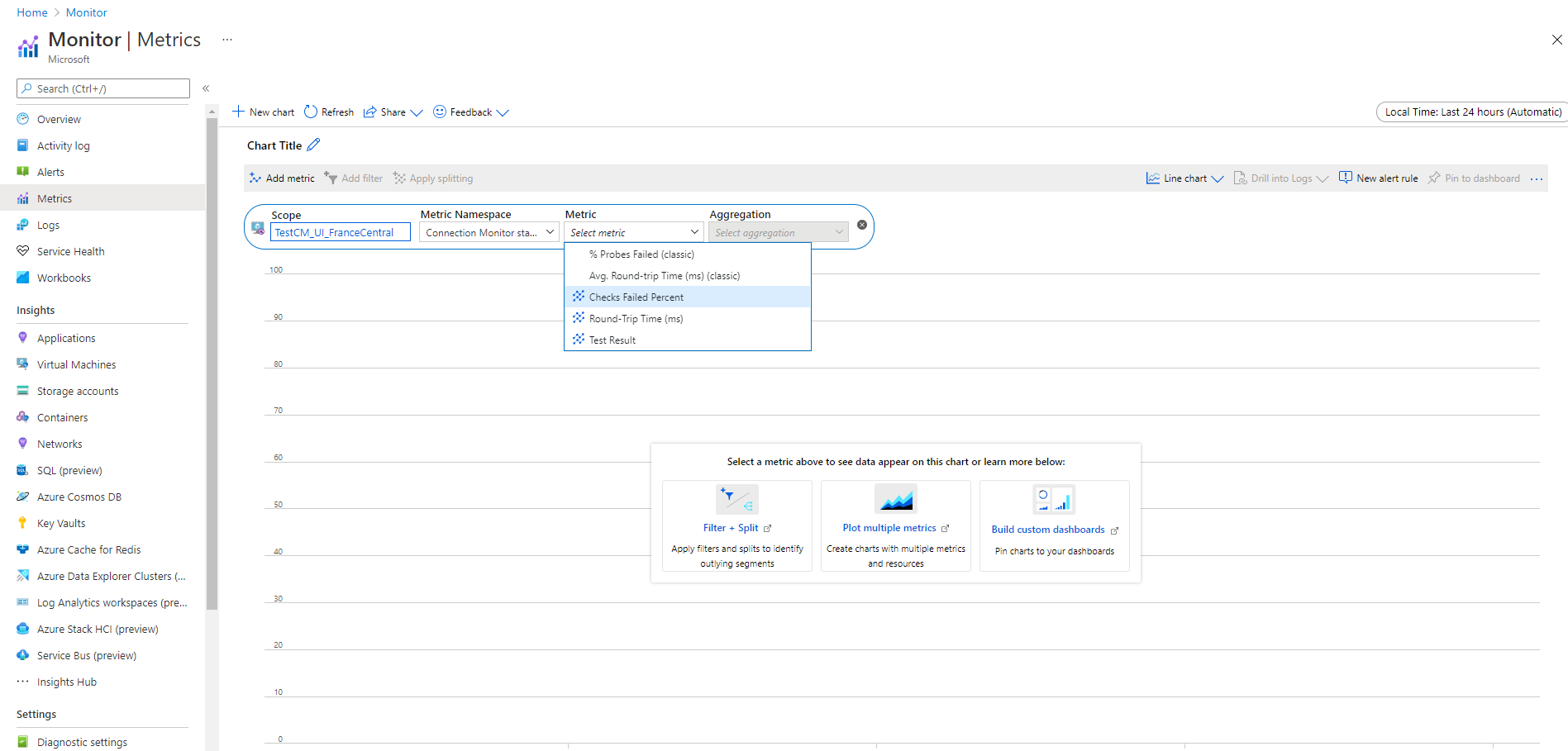Follow the Home breadcrumb link
The width and height of the screenshot is (1568, 751).
(x=32, y=12)
